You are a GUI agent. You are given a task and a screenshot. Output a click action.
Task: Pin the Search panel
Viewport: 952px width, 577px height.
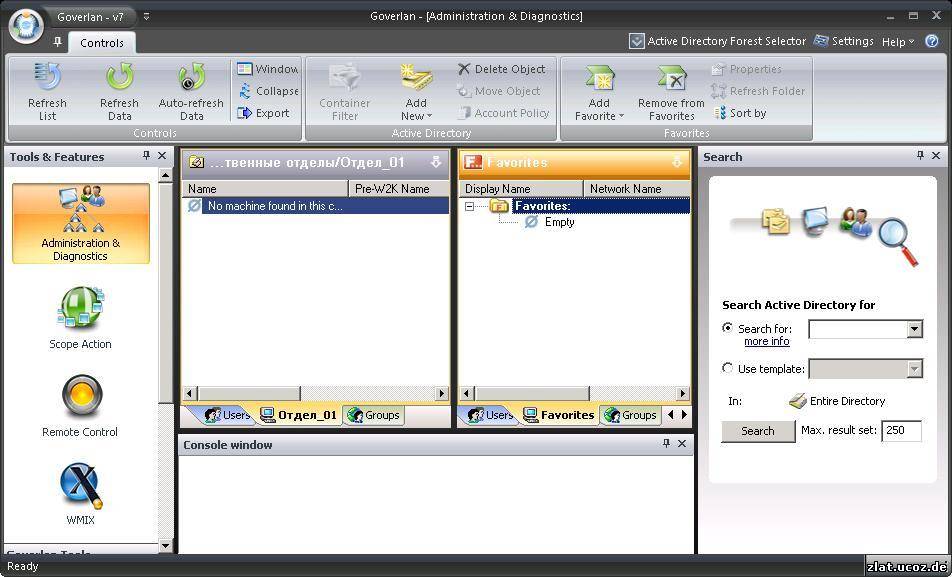(920, 156)
